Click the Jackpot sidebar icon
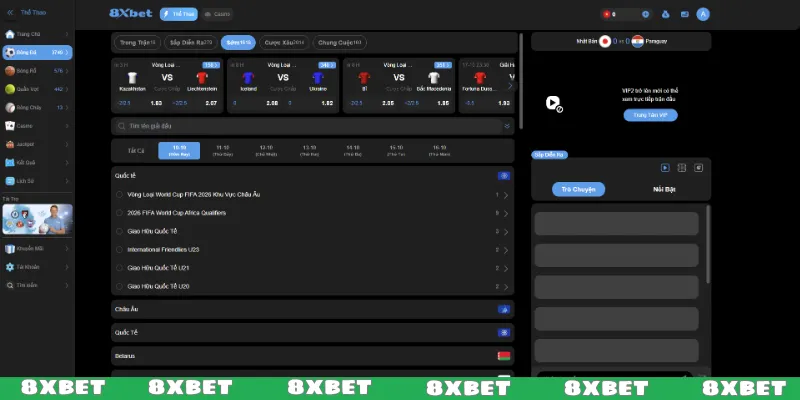The image size is (800, 400). 9,144
